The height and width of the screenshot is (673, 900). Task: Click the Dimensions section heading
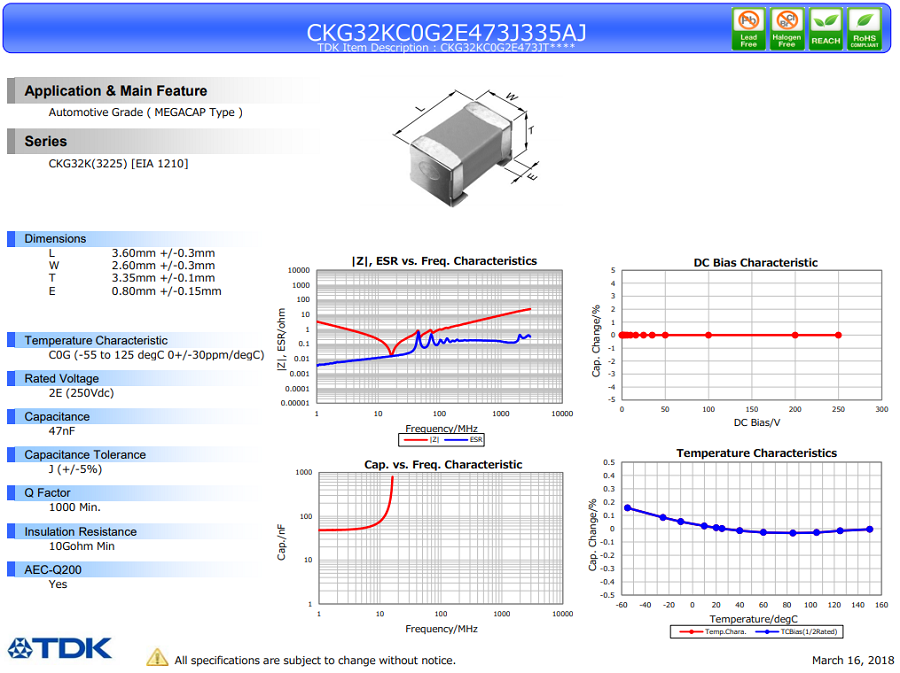pyautogui.click(x=55, y=239)
